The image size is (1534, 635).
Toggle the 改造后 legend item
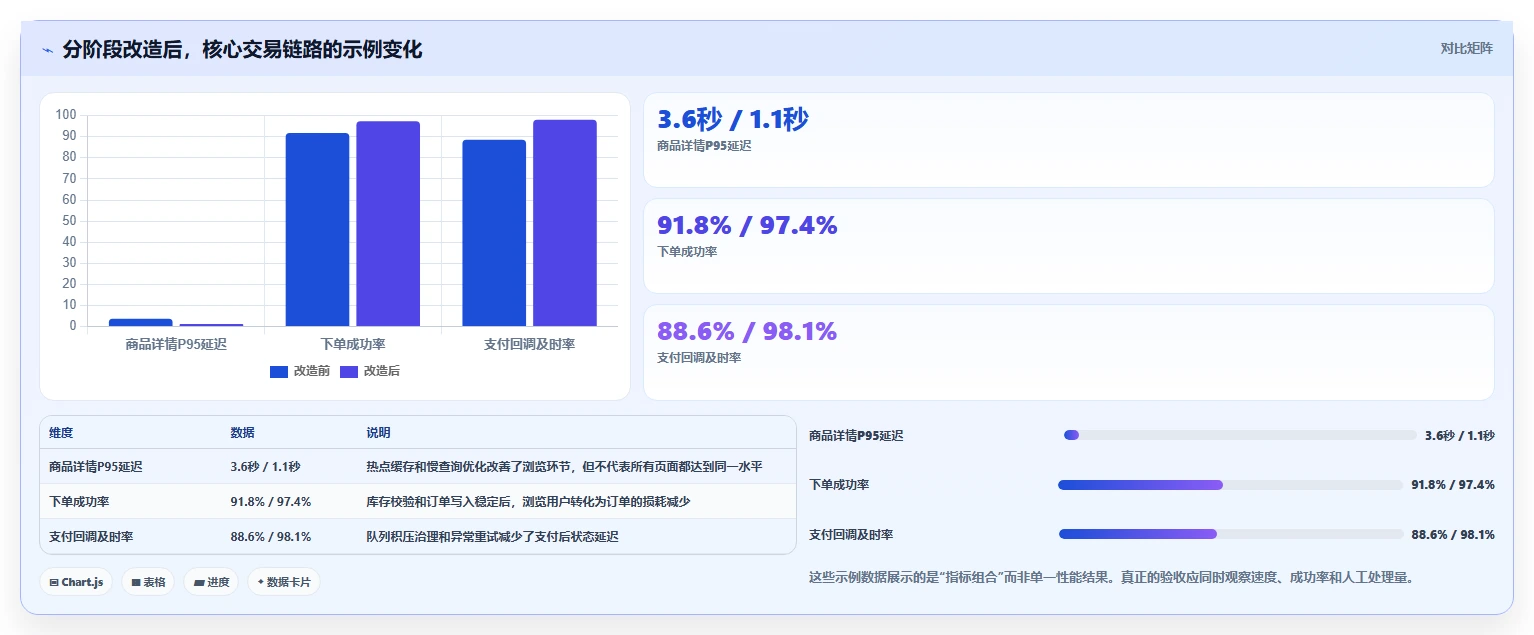point(370,371)
